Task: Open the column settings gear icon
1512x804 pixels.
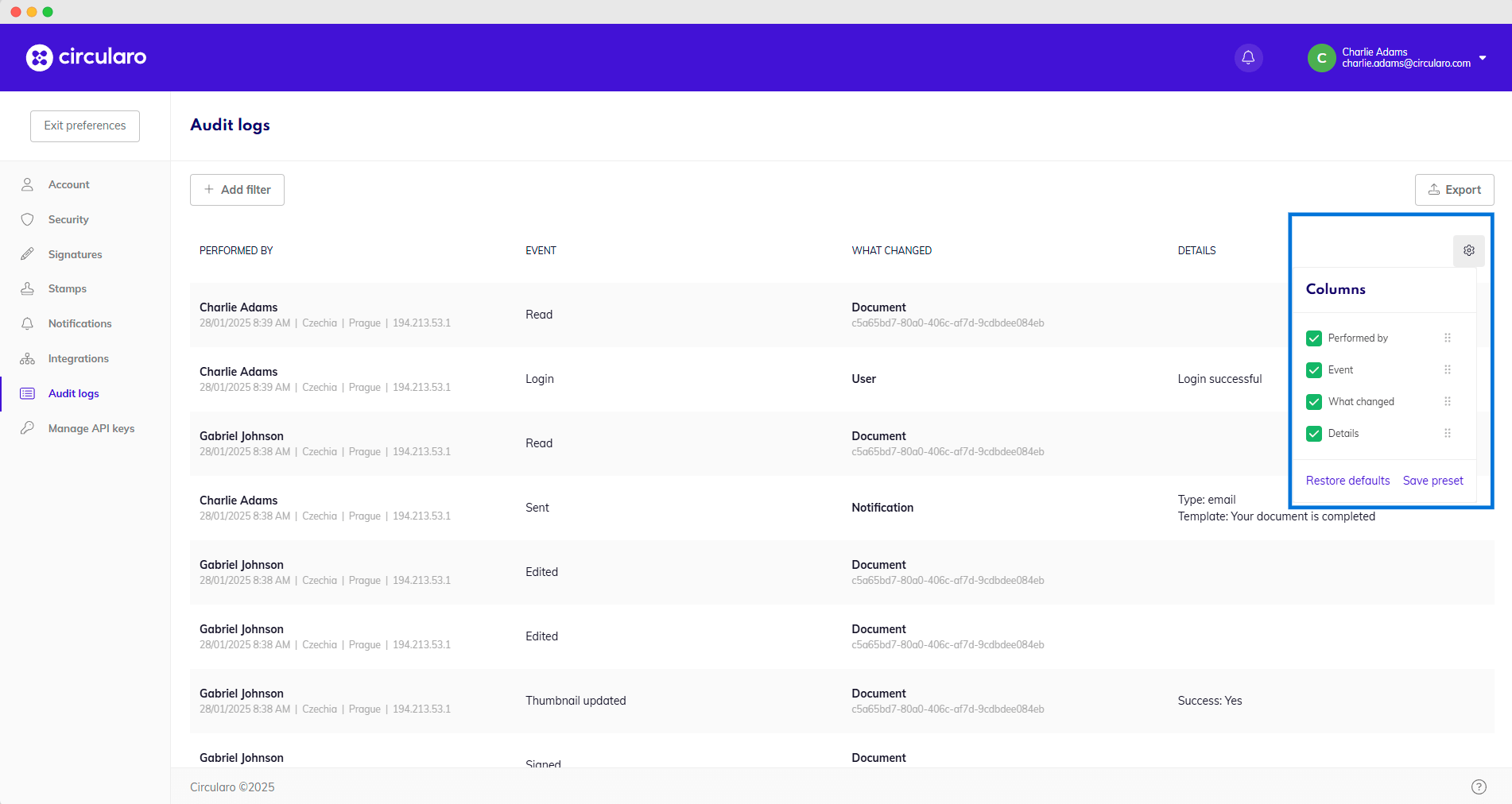Action: [1468, 250]
